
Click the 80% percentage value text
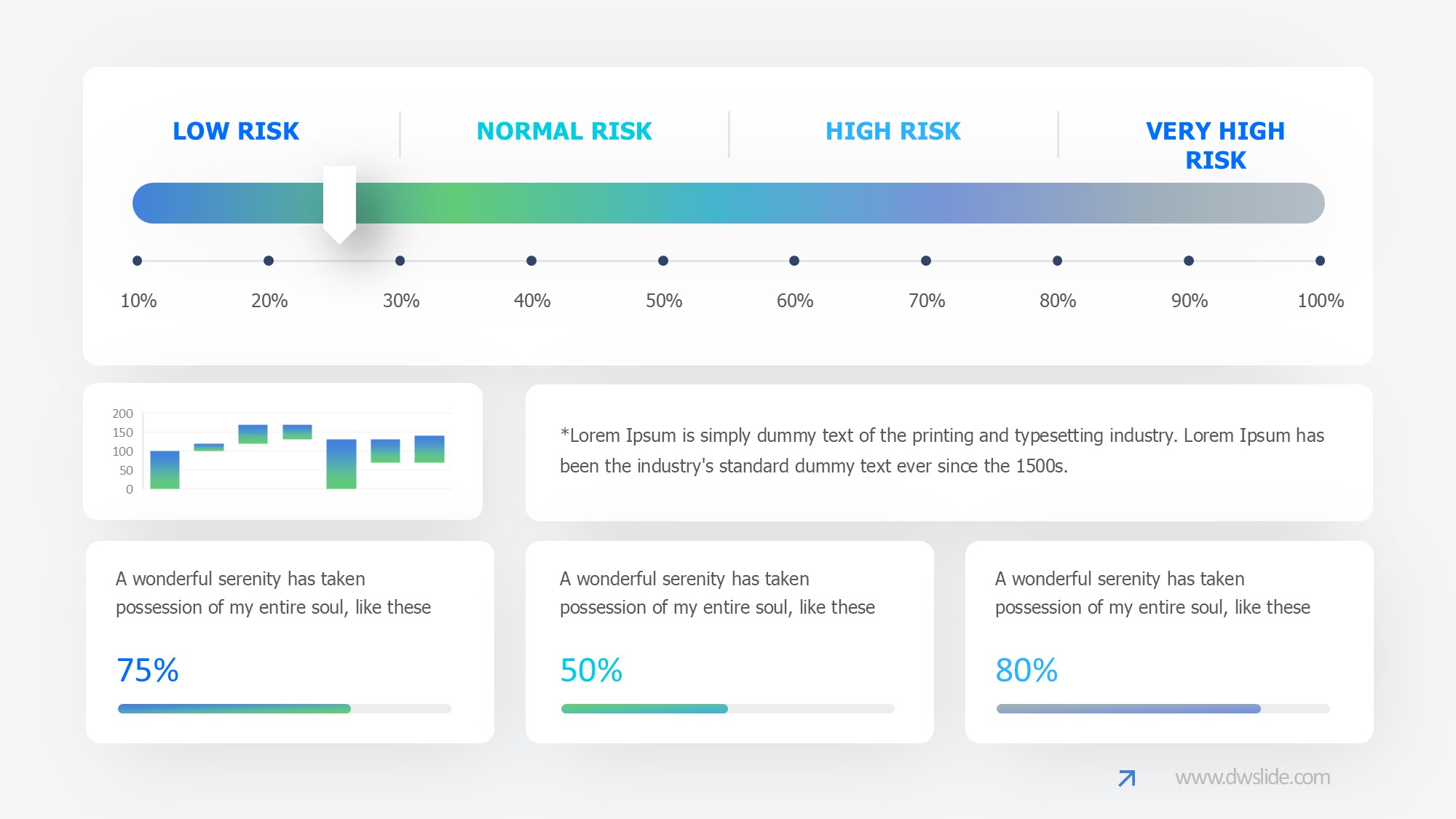coord(1026,670)
